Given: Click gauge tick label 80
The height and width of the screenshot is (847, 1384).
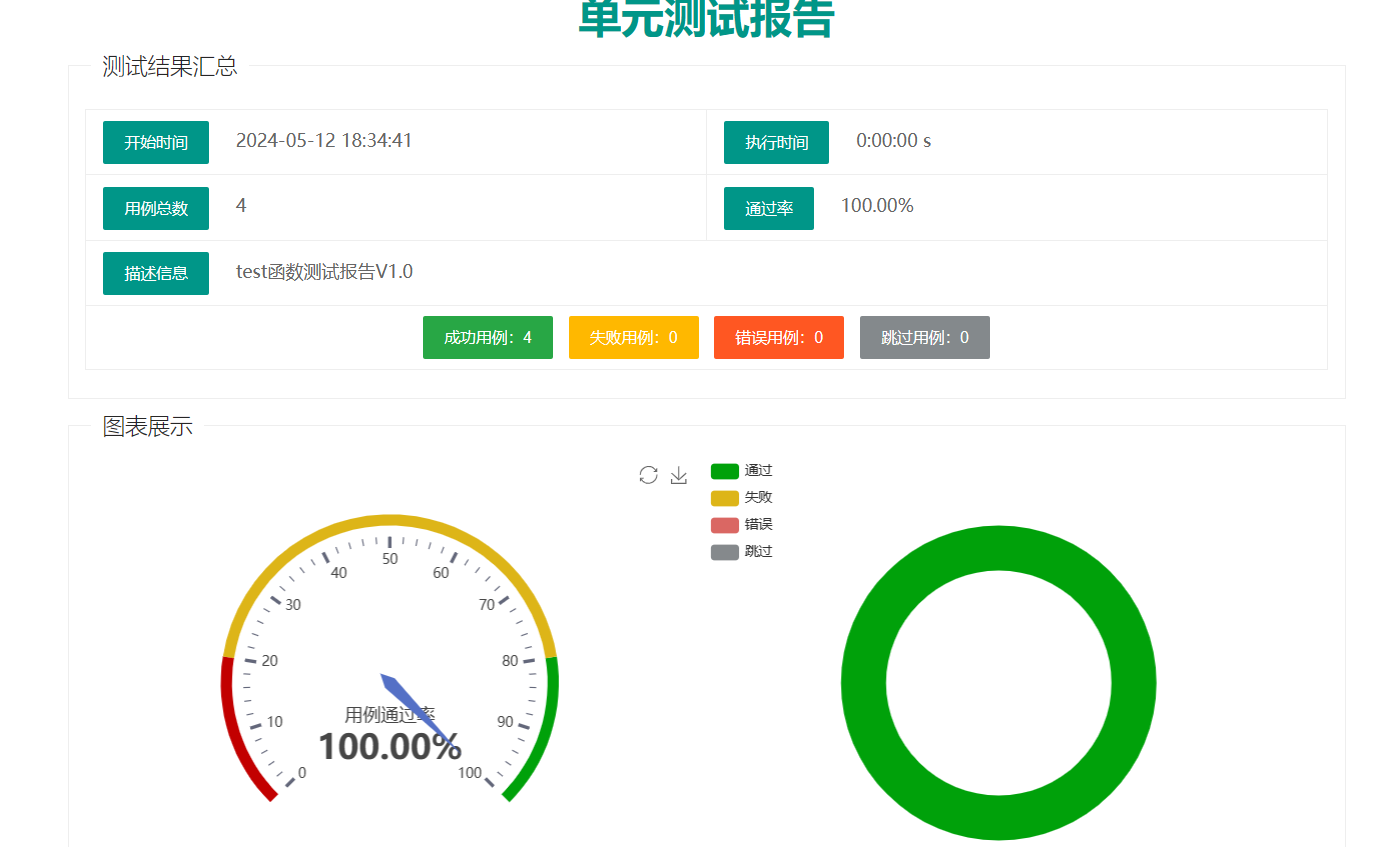Looking at the screenshot, I should coord(510,660).
